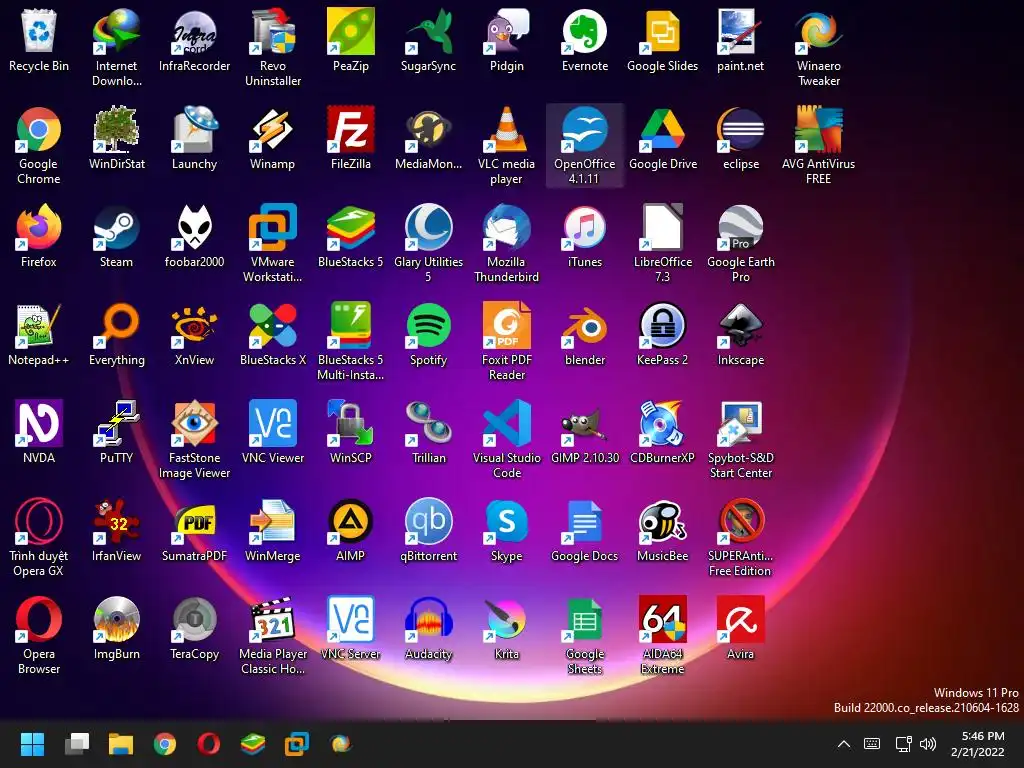Click the VNC Viewer desktop icon
The width and height of the screenshot is (1024, 768).
[x=273, y=424]
